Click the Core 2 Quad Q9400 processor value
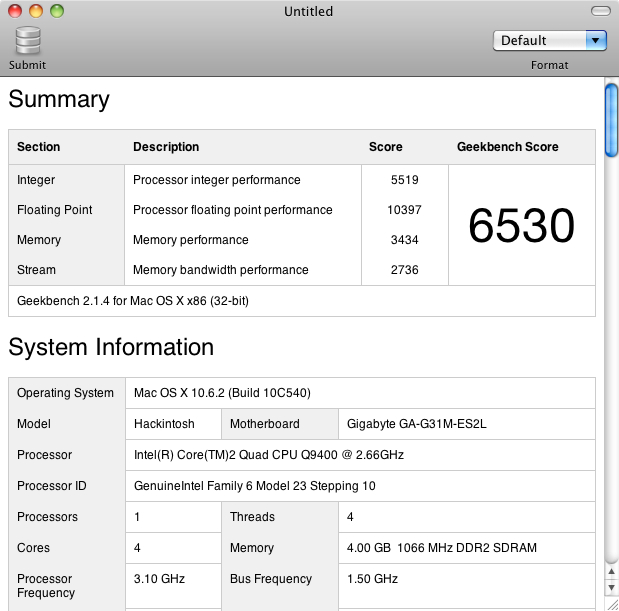The height and width of the screenshot is (611, 619). [x=269, y=455]
